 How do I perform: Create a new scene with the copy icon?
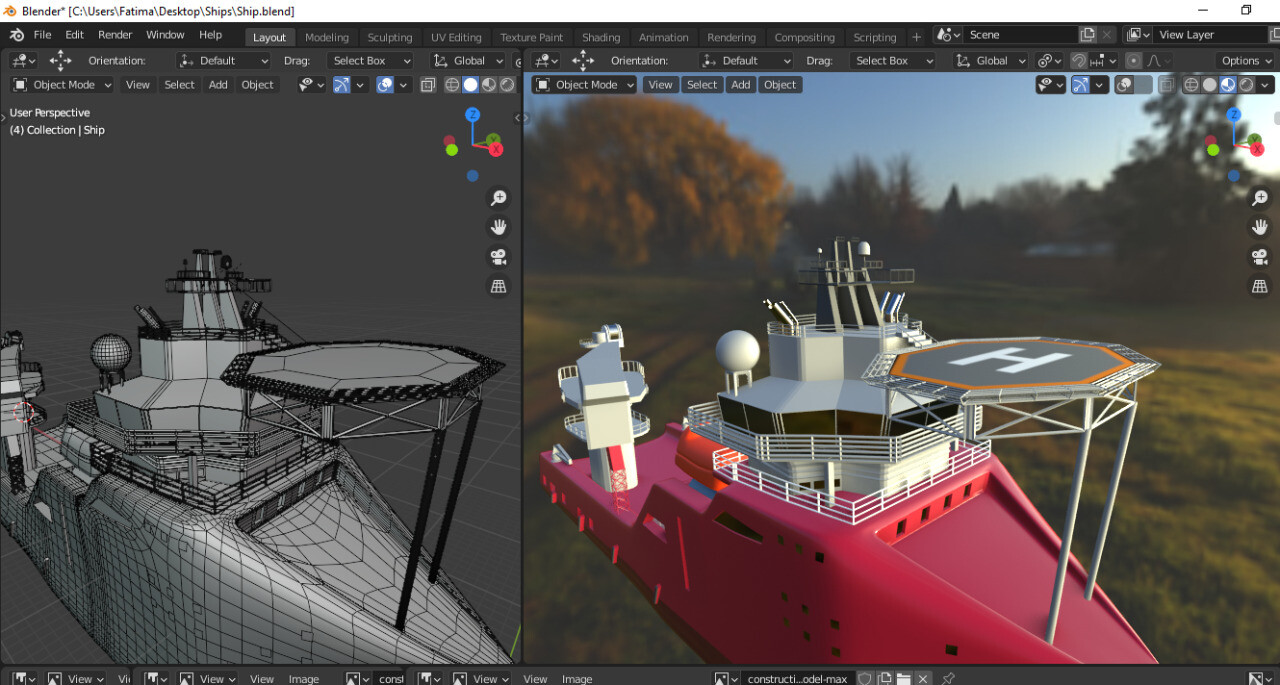tap(1088, 35)
